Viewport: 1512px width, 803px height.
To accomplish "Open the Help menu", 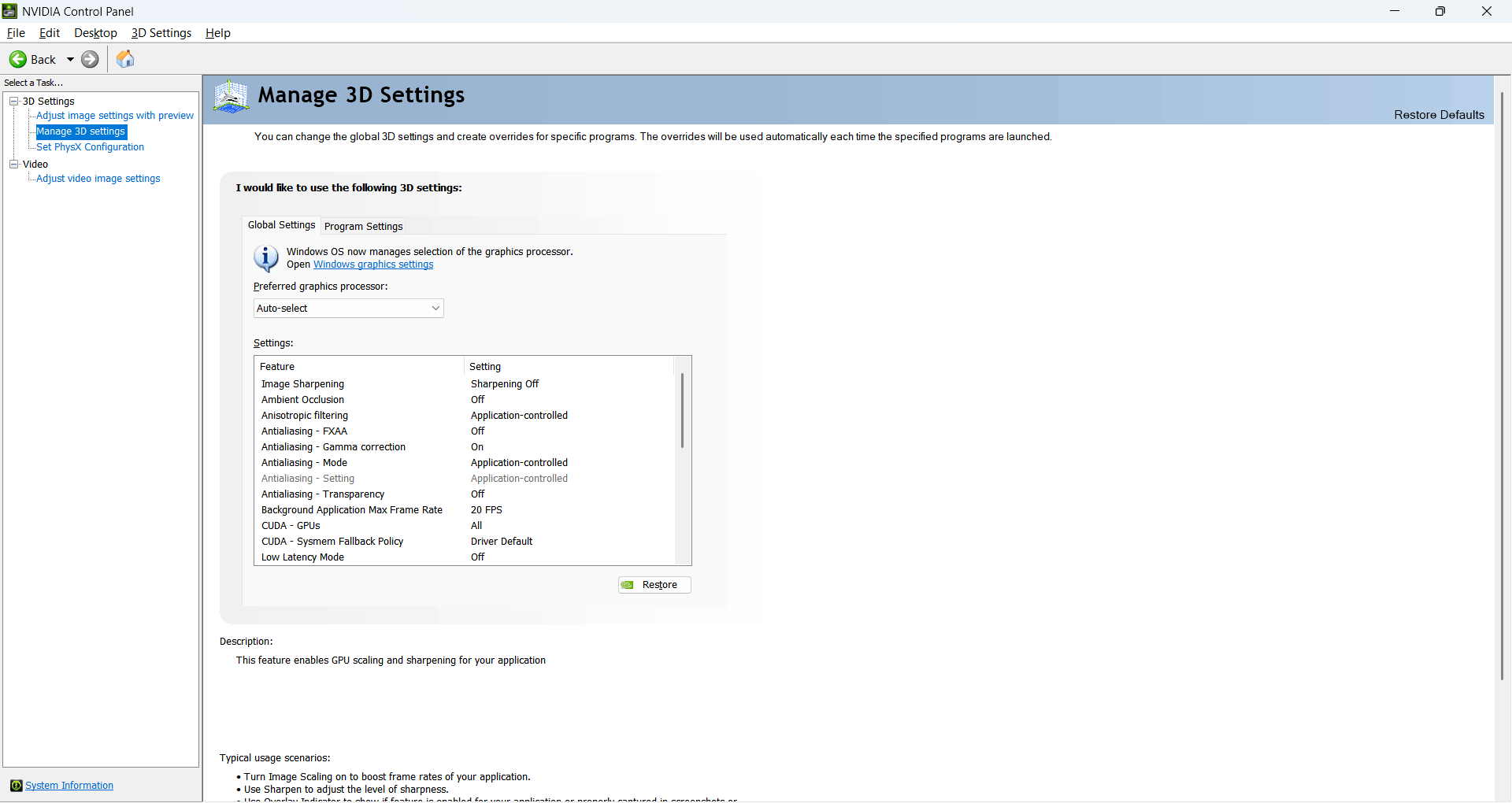I will point(218,33).
